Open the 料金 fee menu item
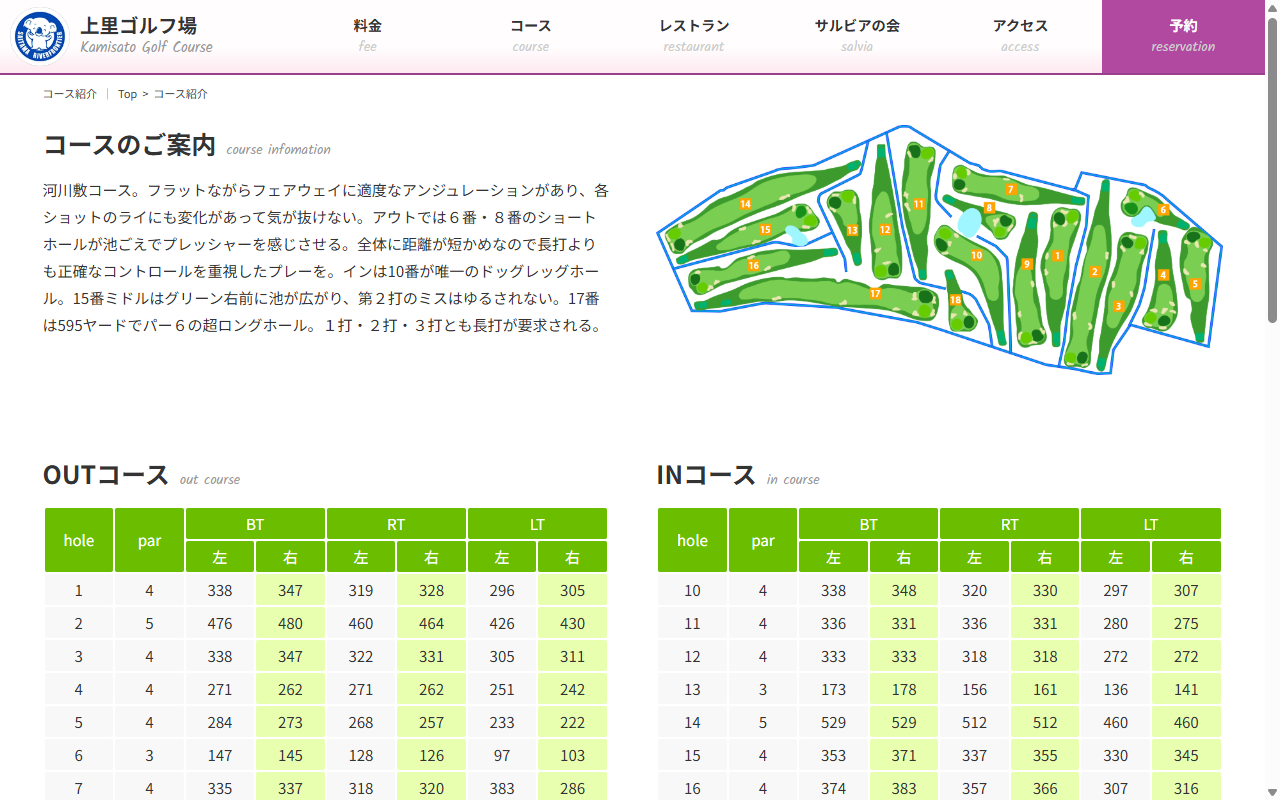This screenshot has width=1280, height=800. (x=368, y=36)
